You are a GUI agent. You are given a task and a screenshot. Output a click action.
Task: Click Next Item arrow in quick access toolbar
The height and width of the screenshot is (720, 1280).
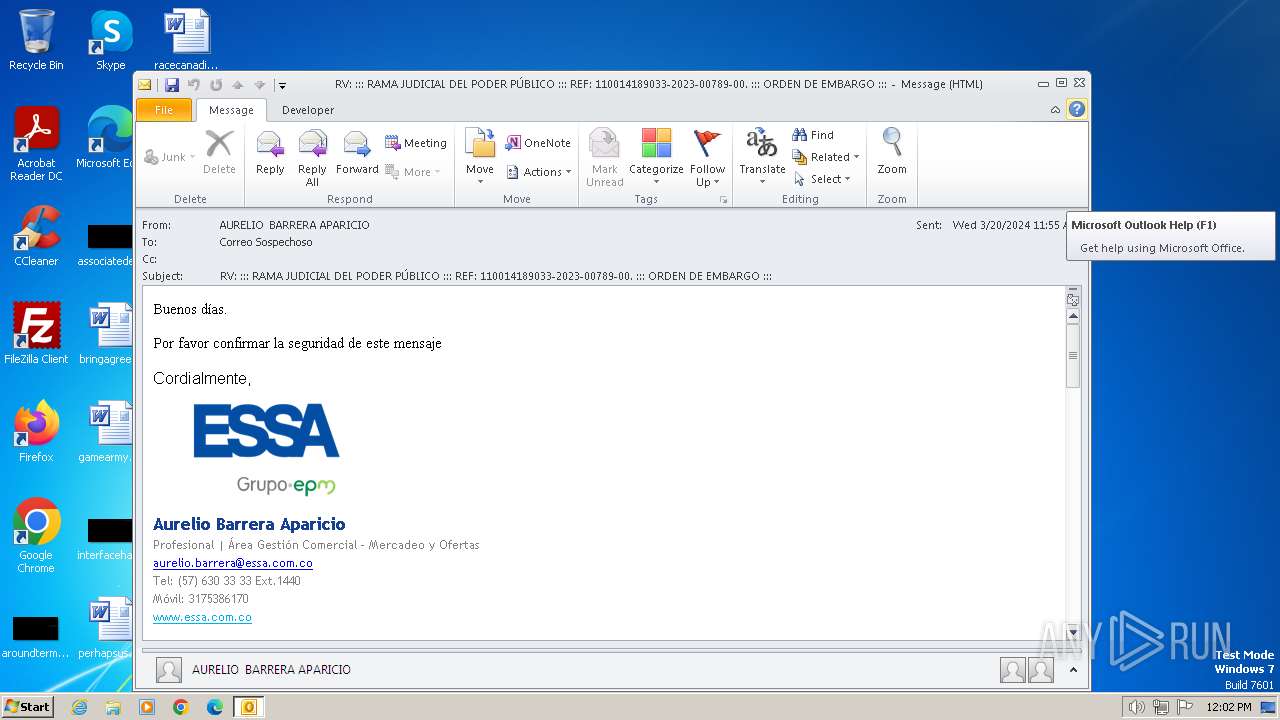(260, 85)
